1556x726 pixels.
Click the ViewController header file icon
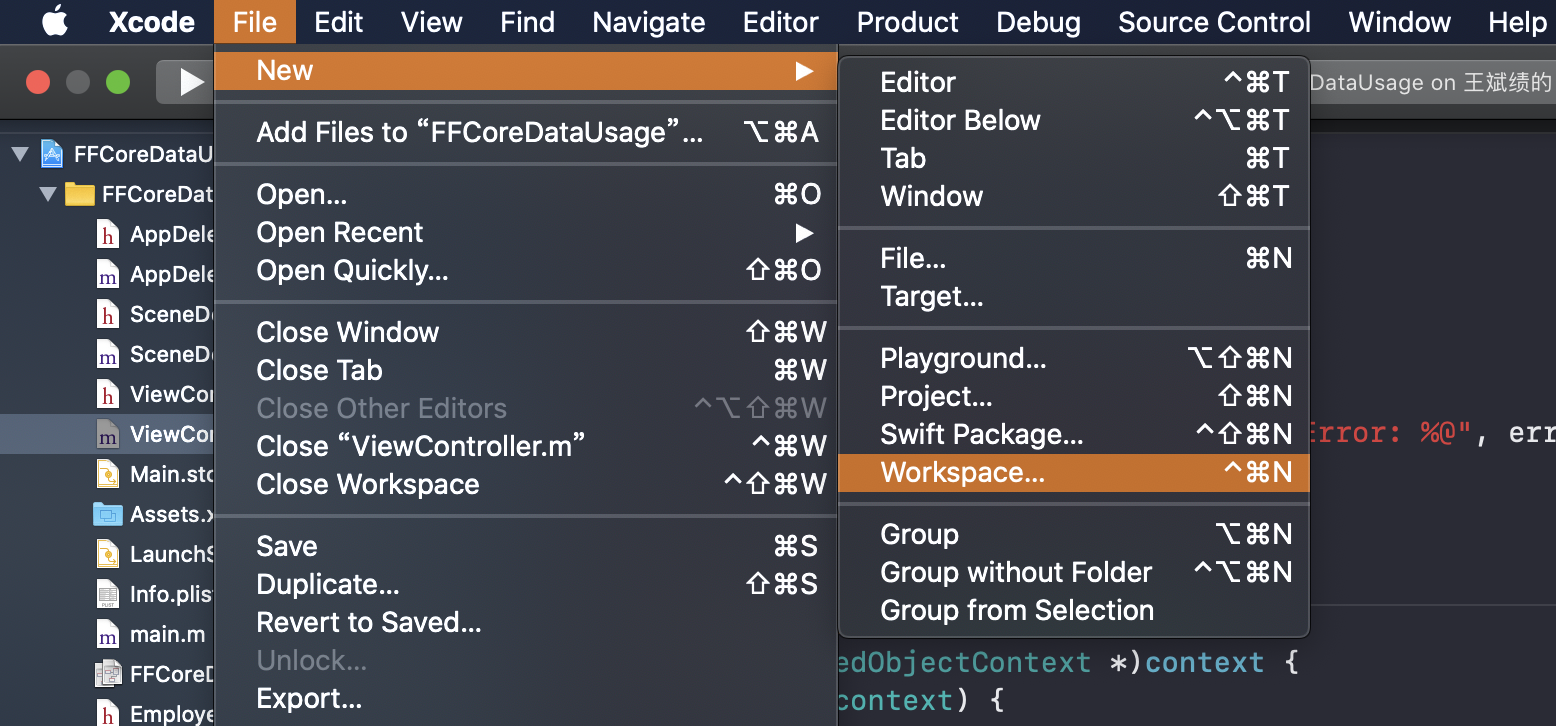pyautogui.click(x=107, y=394)
